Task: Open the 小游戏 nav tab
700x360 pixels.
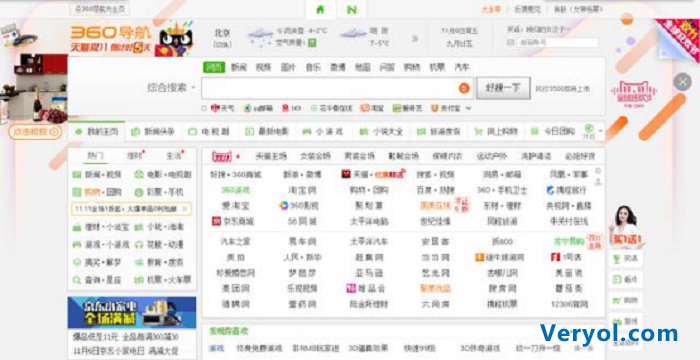Action: coord(323,131)
